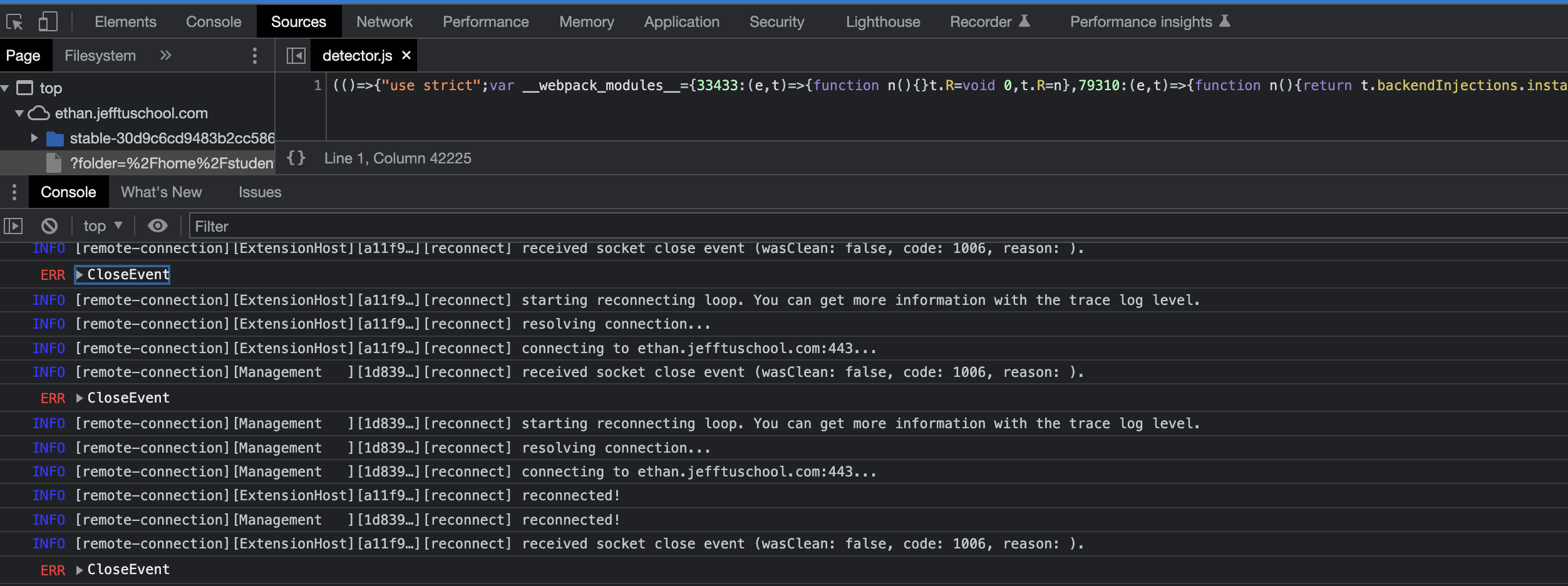The height and width of the screenshot is (586, 1568).
Task: Switch to the Memory tab
Action: click(587, 22)
